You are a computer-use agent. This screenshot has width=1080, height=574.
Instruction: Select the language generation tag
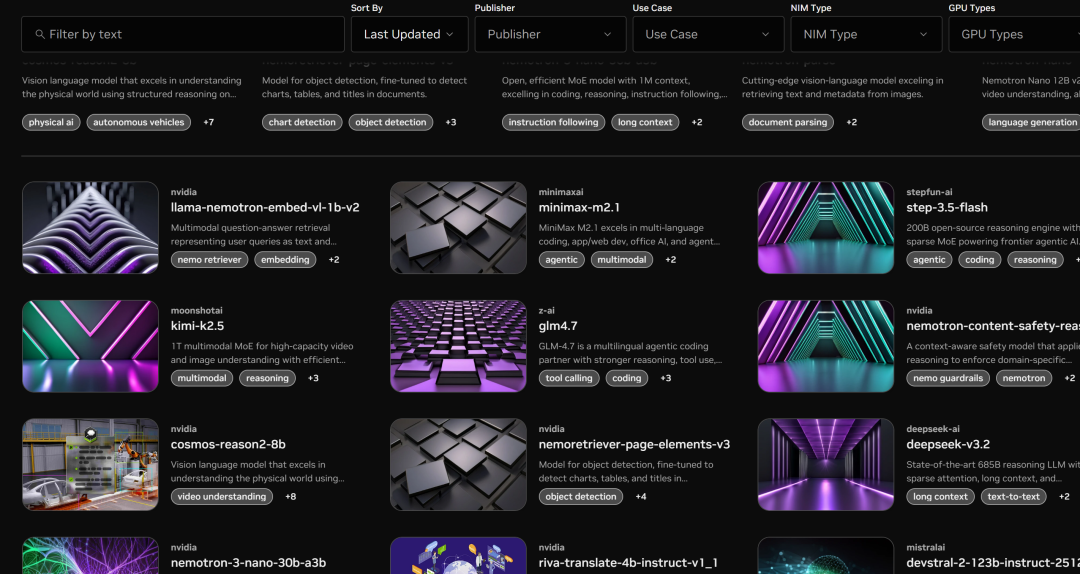click(x=1031, y=123)
